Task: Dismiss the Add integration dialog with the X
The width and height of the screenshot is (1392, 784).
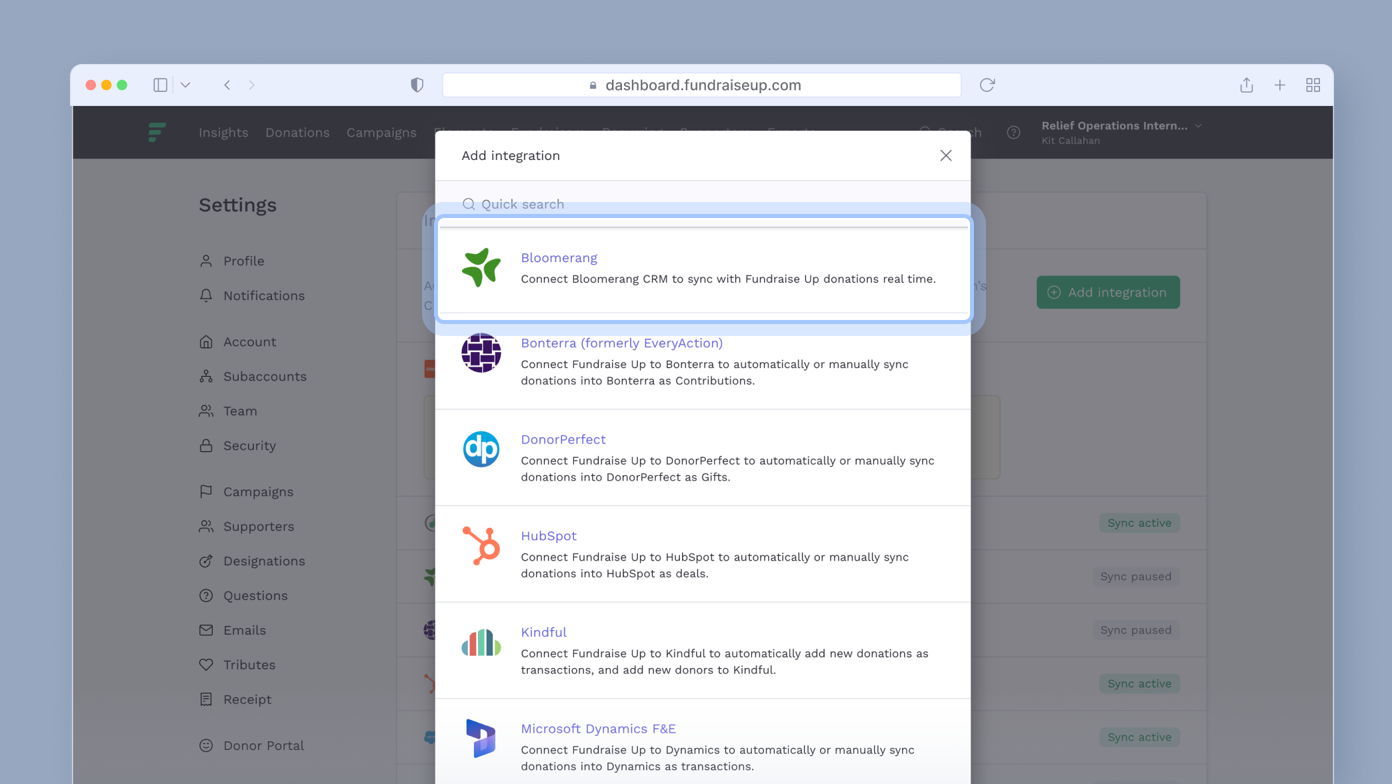Action: (x=945, y=155)
